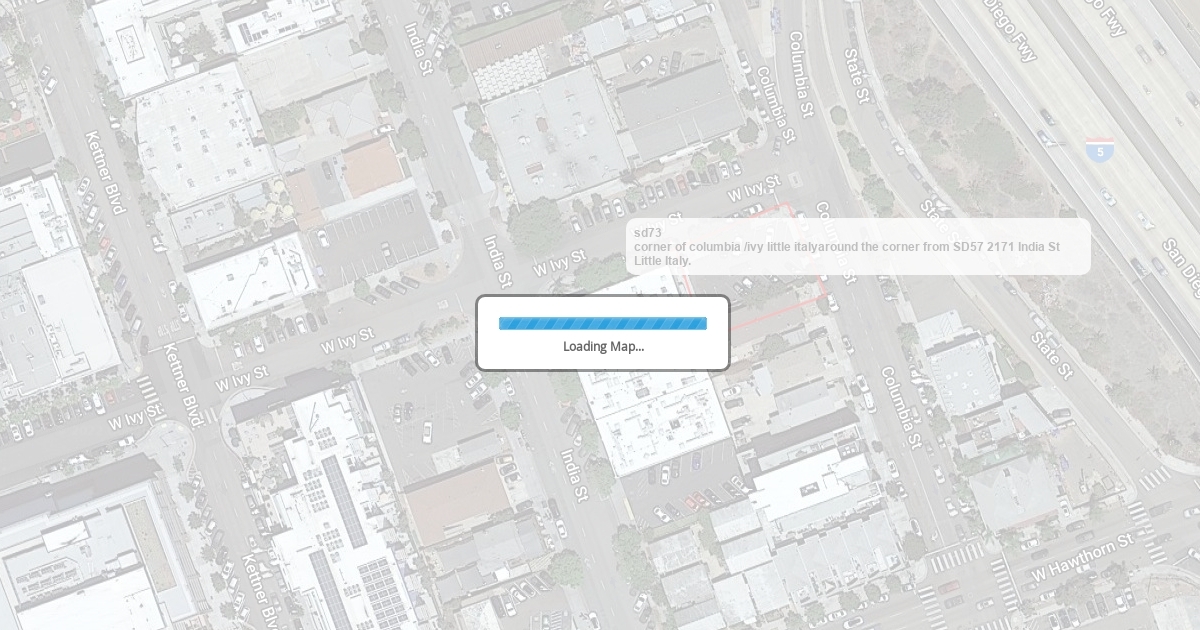Click the W Hawthorn St street label
The width and height of the screenshot is (1200, 630).
coord(1082,557)
